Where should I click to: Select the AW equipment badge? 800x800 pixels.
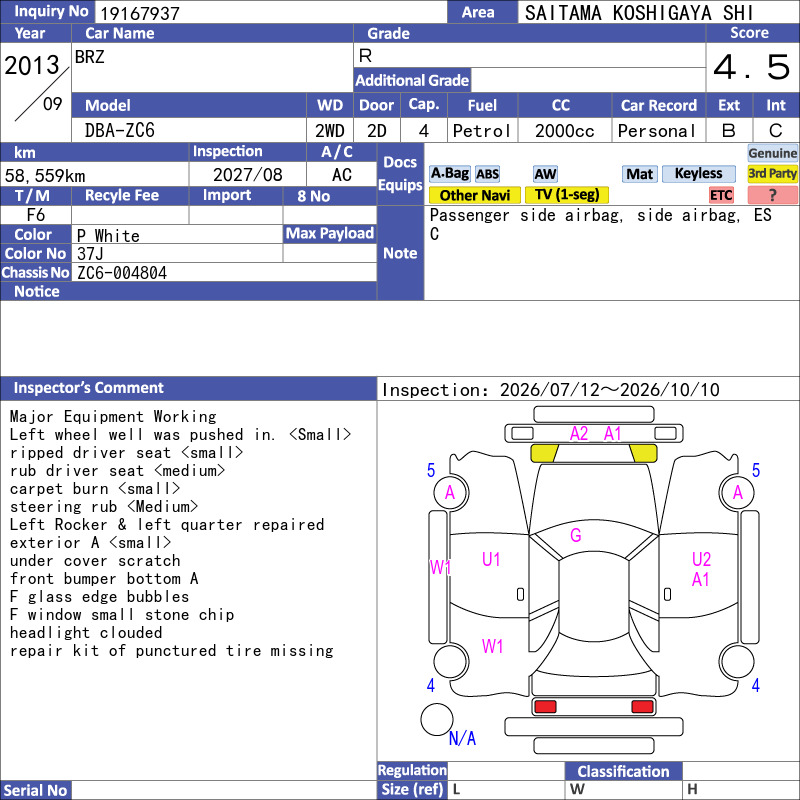pos(545,174)
